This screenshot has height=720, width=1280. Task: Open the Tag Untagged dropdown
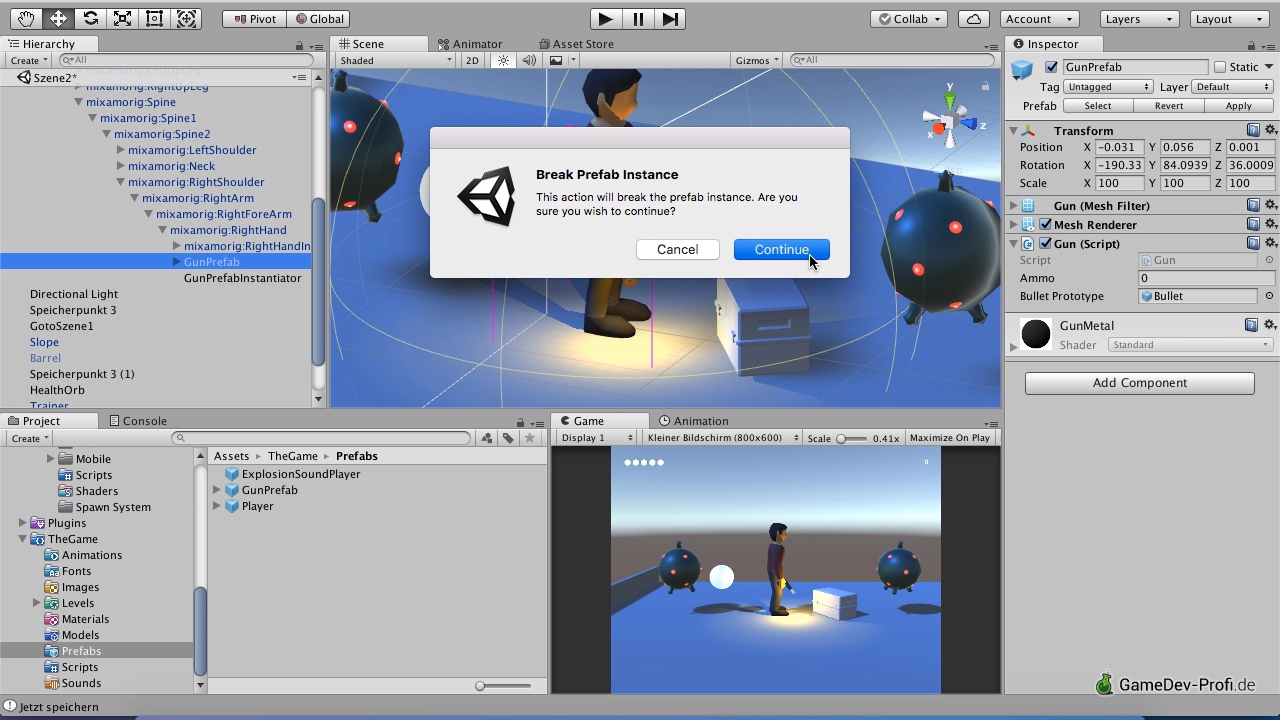tap(1108, 87)
